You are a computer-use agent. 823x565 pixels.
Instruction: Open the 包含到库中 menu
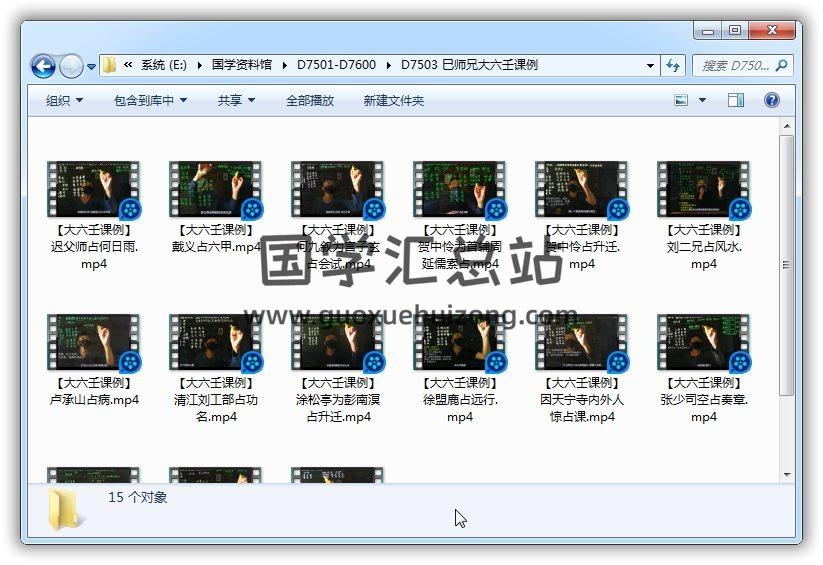150,100
